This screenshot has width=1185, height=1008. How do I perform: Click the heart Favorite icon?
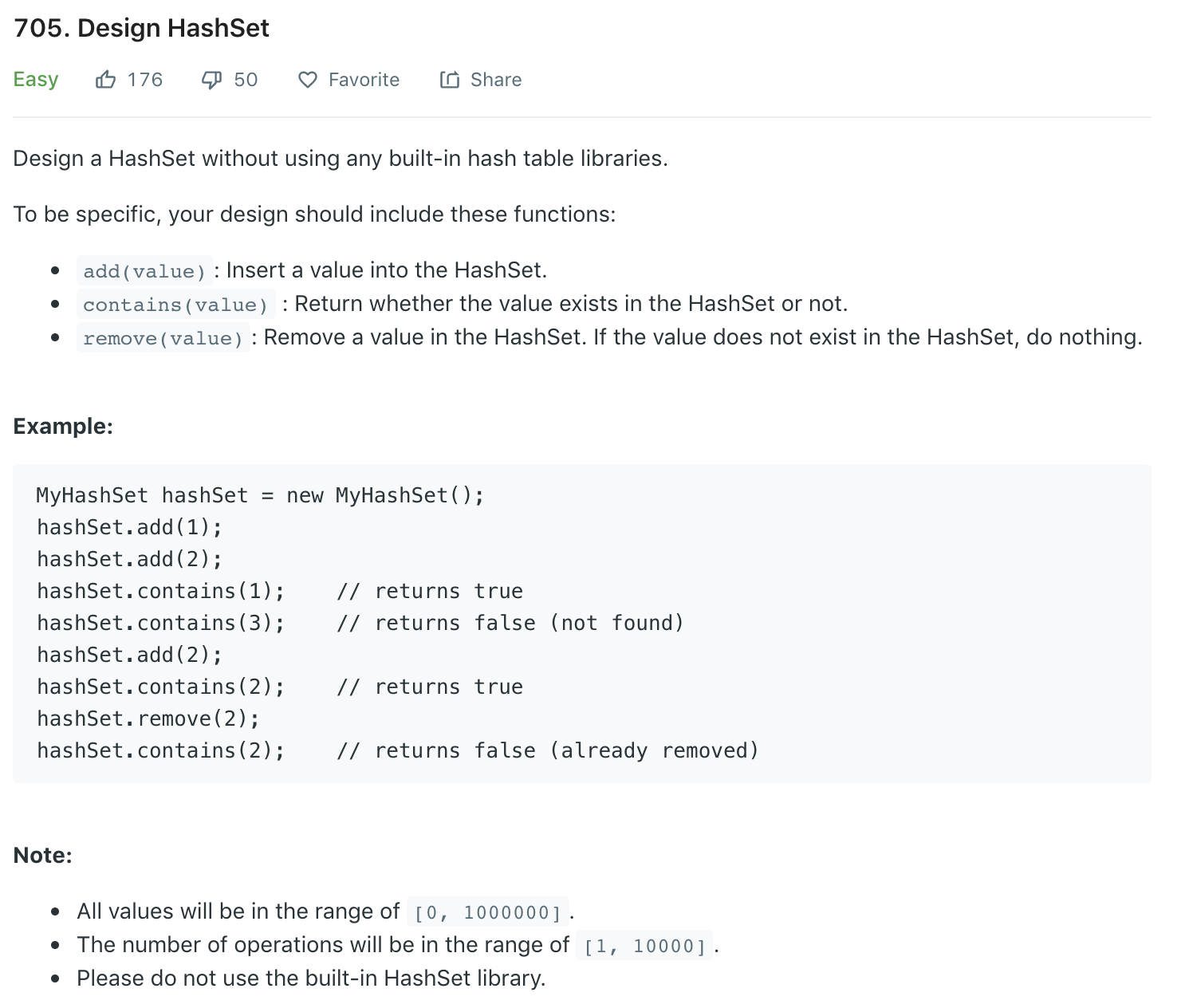pos(308,80)
